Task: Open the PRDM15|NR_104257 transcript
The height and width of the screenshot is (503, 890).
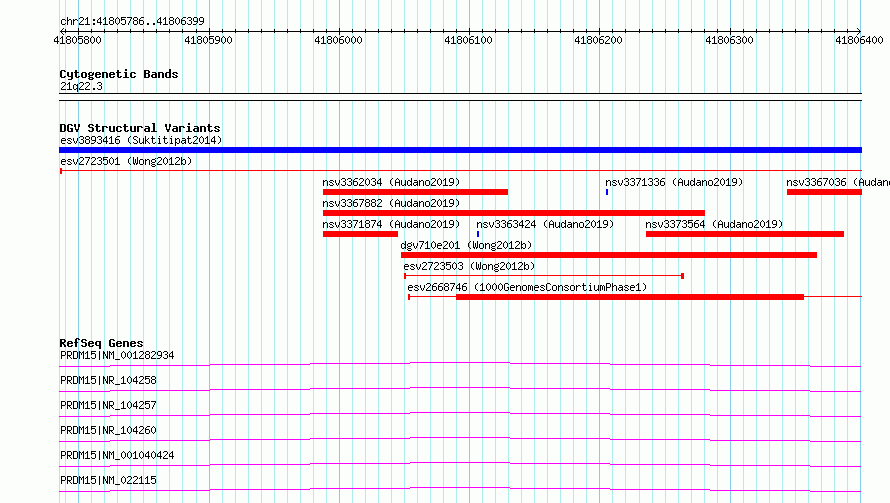Action: tap(108, 405)
